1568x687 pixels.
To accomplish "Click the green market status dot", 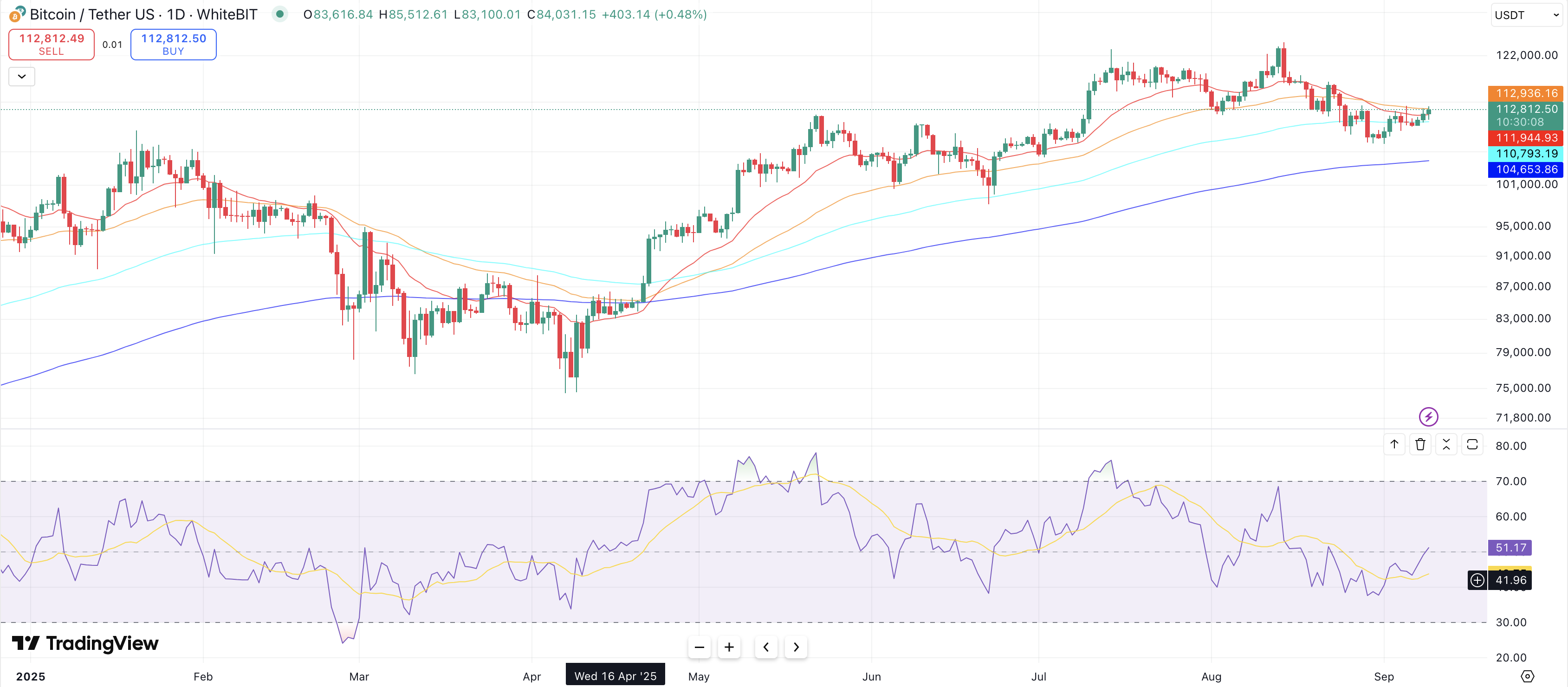I will click(x=279, y=13).
